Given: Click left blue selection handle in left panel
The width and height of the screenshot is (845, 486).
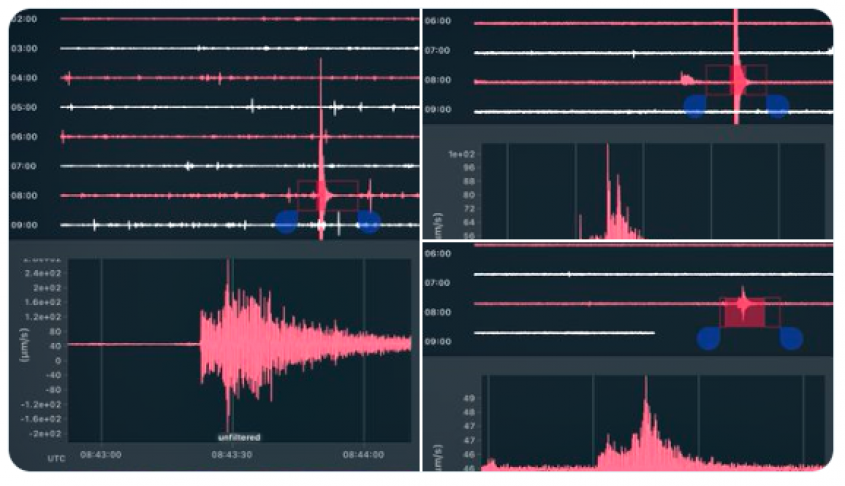Looking at the screenshot, I should (x=287, y=222).
